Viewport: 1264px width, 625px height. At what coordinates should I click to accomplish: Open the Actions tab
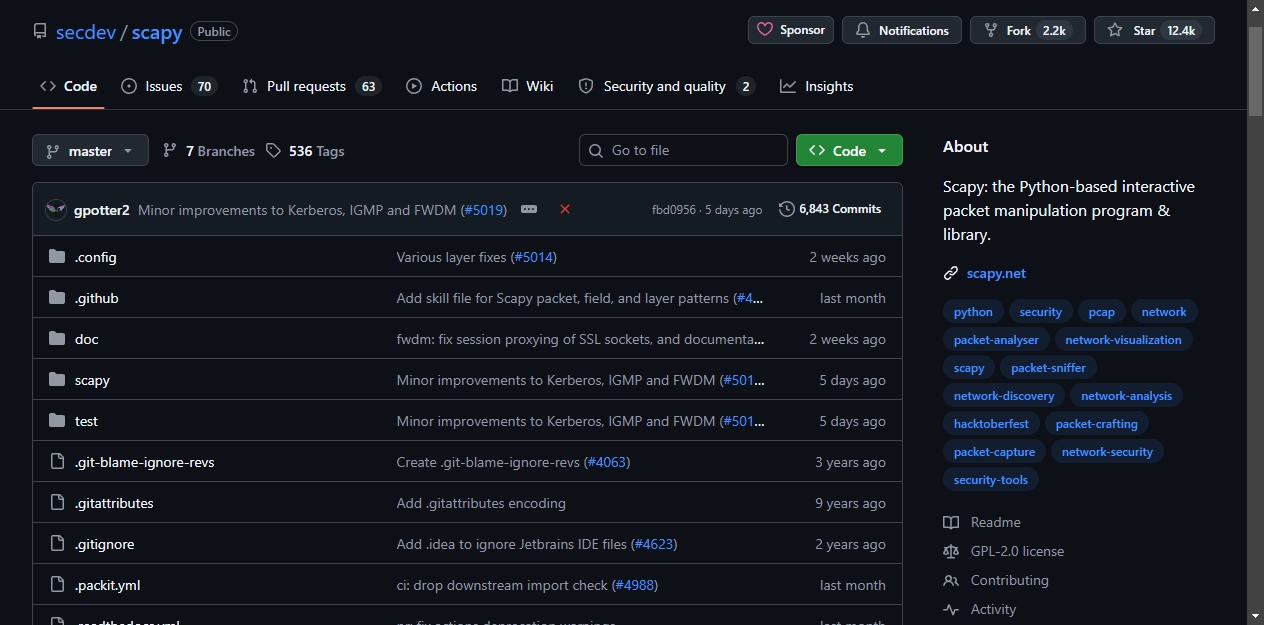(441, 86)
